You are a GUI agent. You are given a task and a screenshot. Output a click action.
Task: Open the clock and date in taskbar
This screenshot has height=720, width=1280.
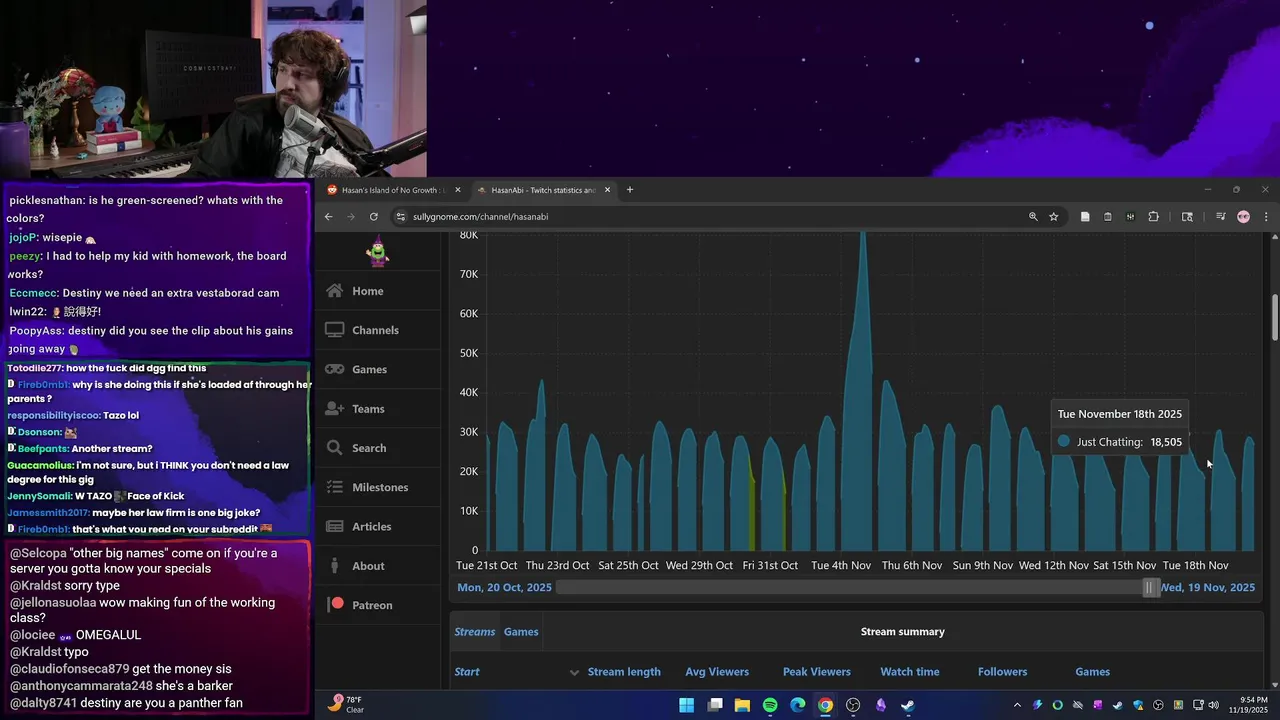coord(1251,705)
